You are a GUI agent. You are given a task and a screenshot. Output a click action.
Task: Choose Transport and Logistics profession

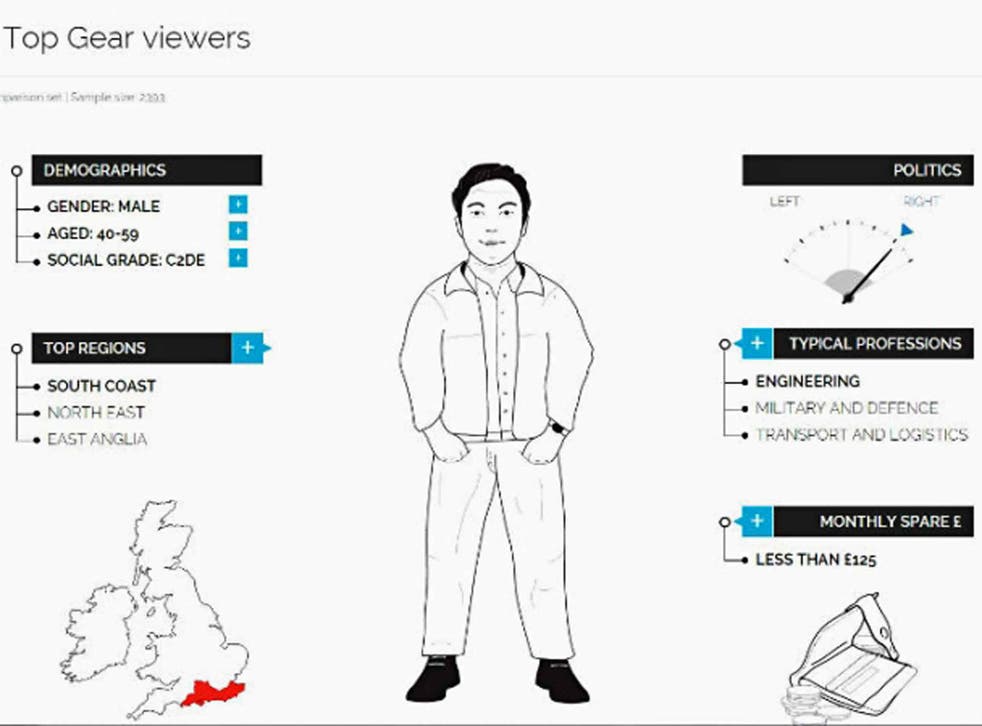click(x=862, y=435)
